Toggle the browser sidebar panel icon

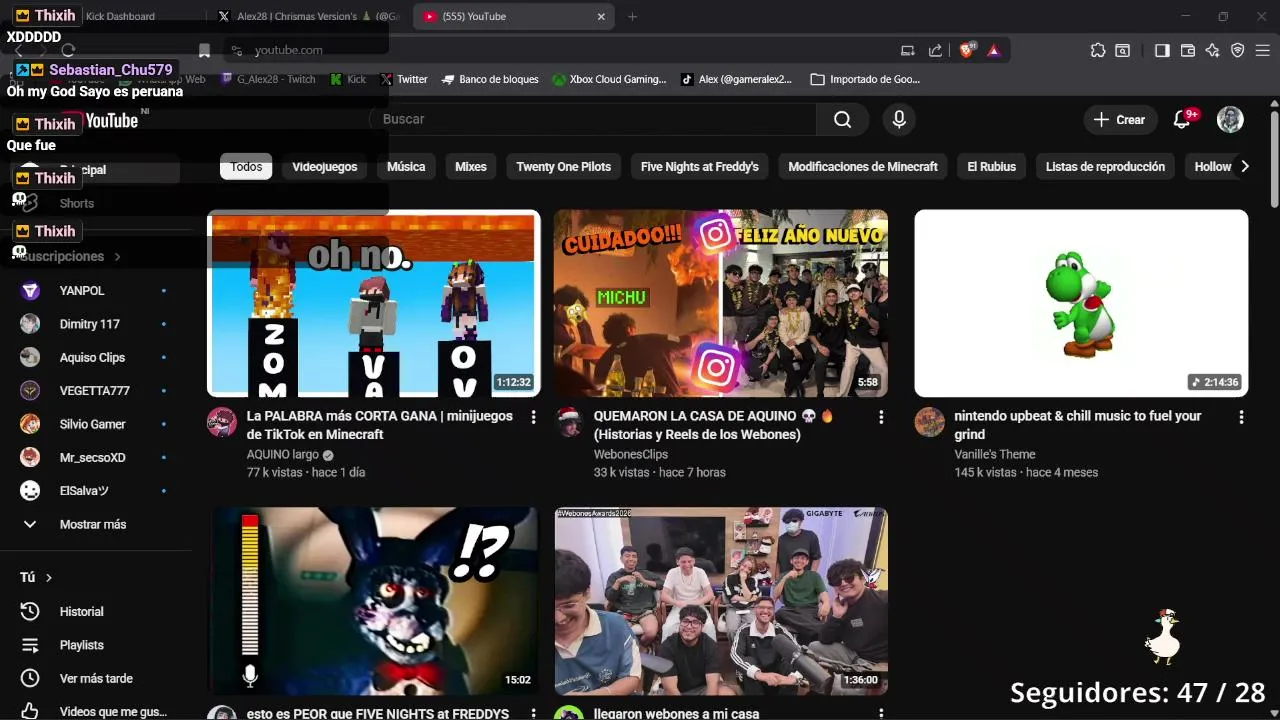pyautogui.click(x=1162, y=50)
